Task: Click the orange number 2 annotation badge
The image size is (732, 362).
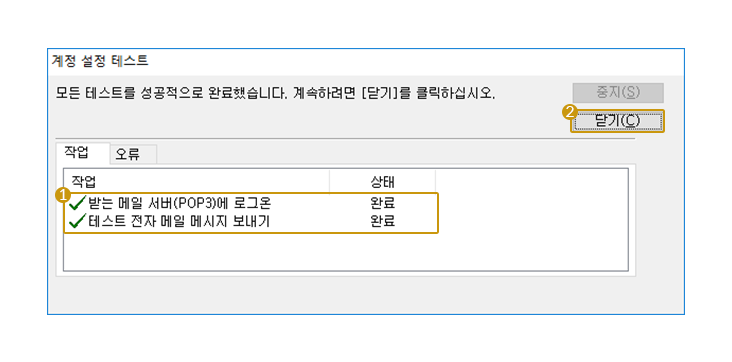Action: point(569,111)
